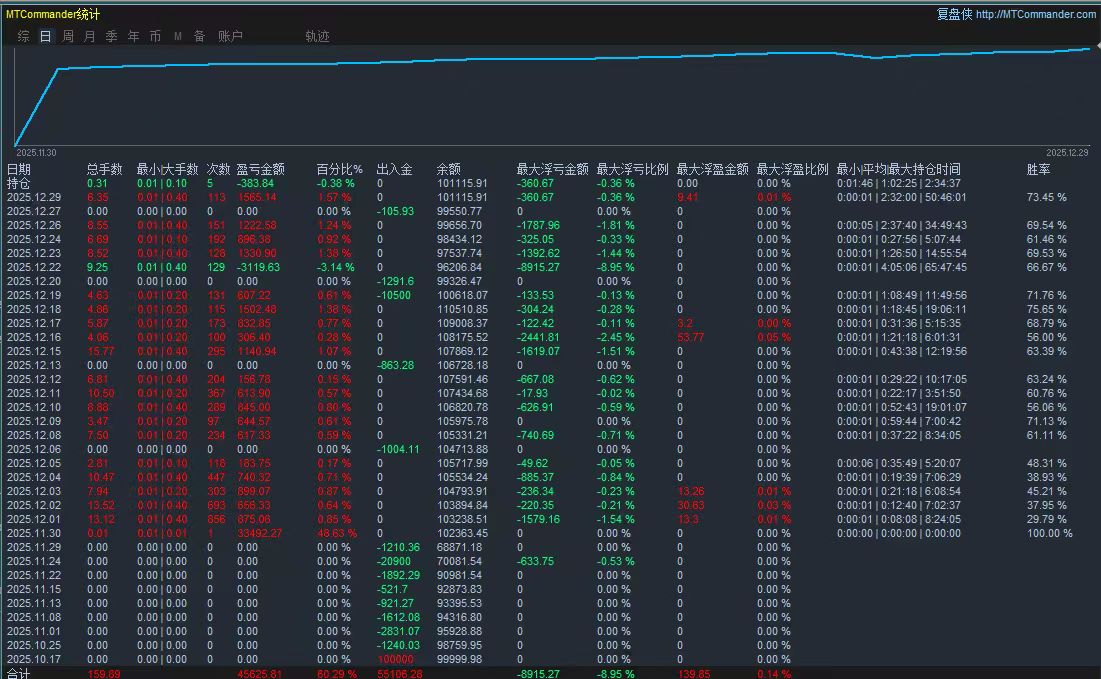The width and height of the screenshot is (1101, 679).
Task: Select the 日 daily statistics tab
Action: click(45, 36)
